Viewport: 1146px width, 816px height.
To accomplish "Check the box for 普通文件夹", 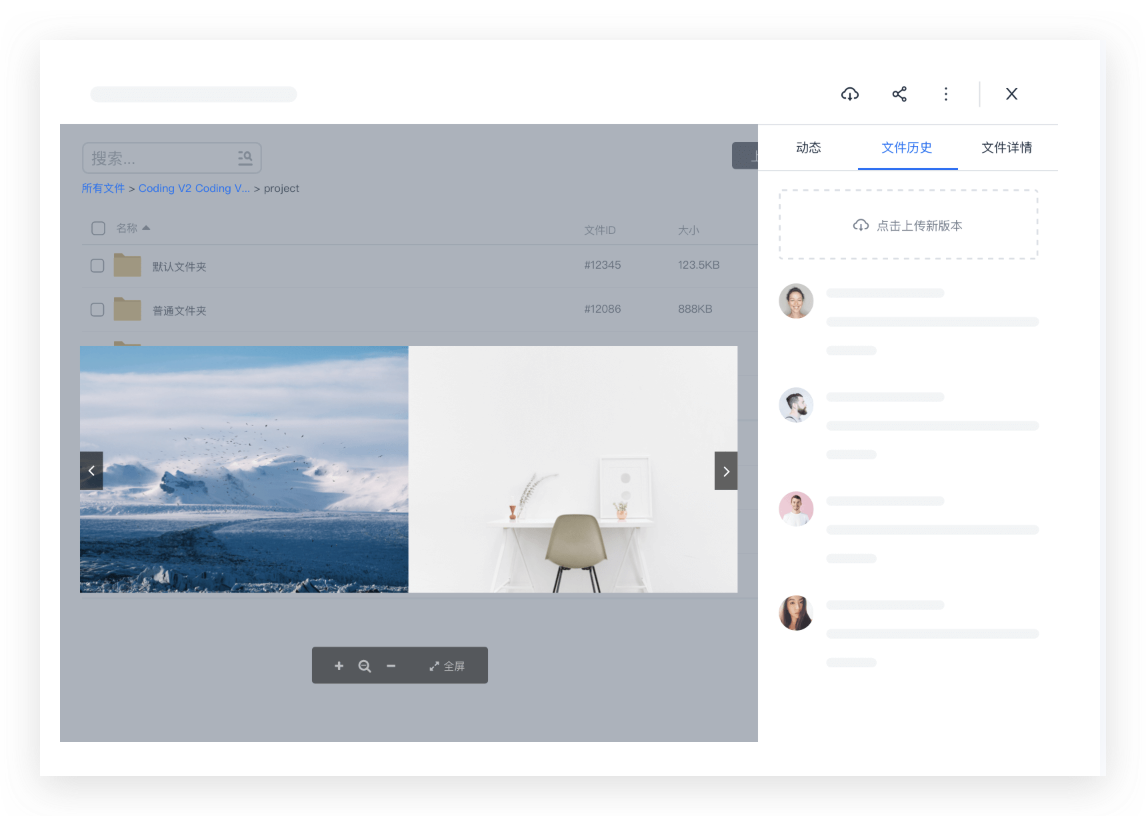I will (x=97, y=309).
